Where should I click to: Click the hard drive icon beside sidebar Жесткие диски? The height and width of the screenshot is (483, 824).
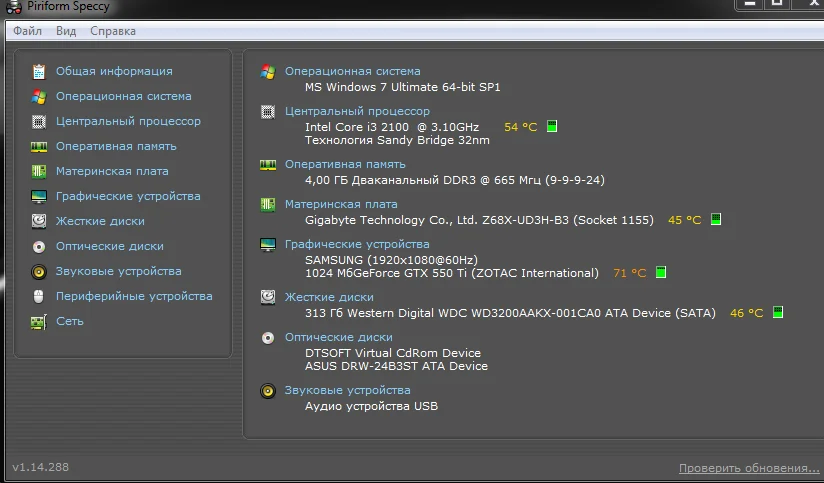pos(39,221)
